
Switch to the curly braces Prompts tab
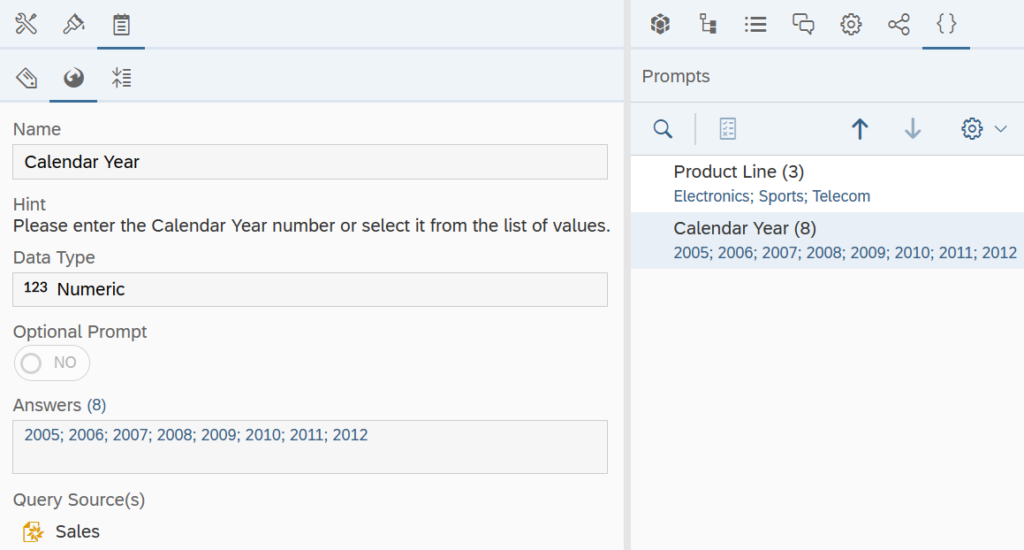(x=946, y=24)
